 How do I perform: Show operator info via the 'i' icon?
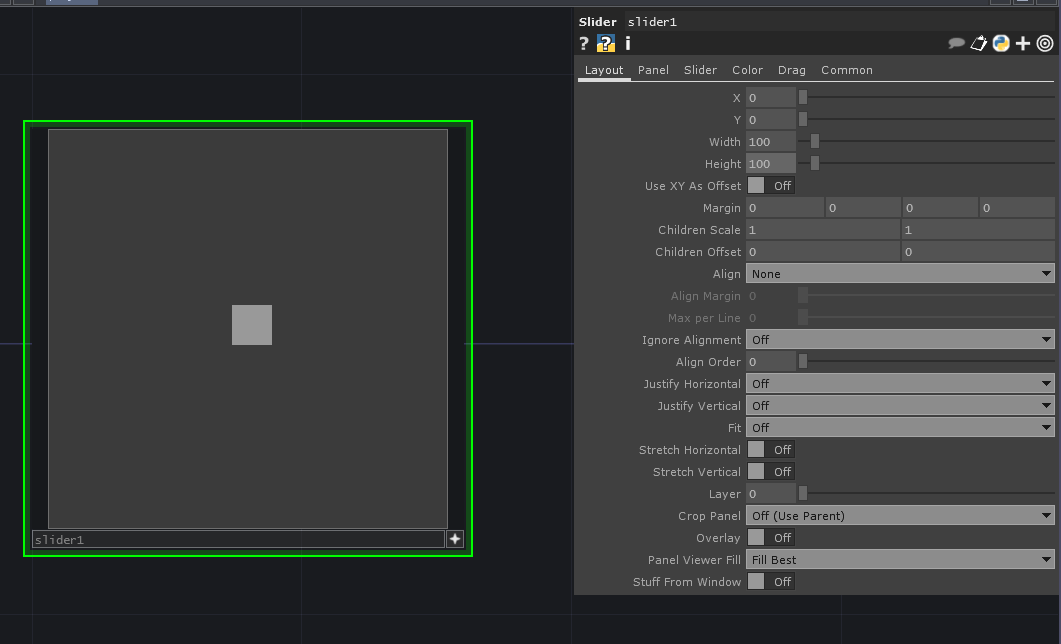click(627, 43)
